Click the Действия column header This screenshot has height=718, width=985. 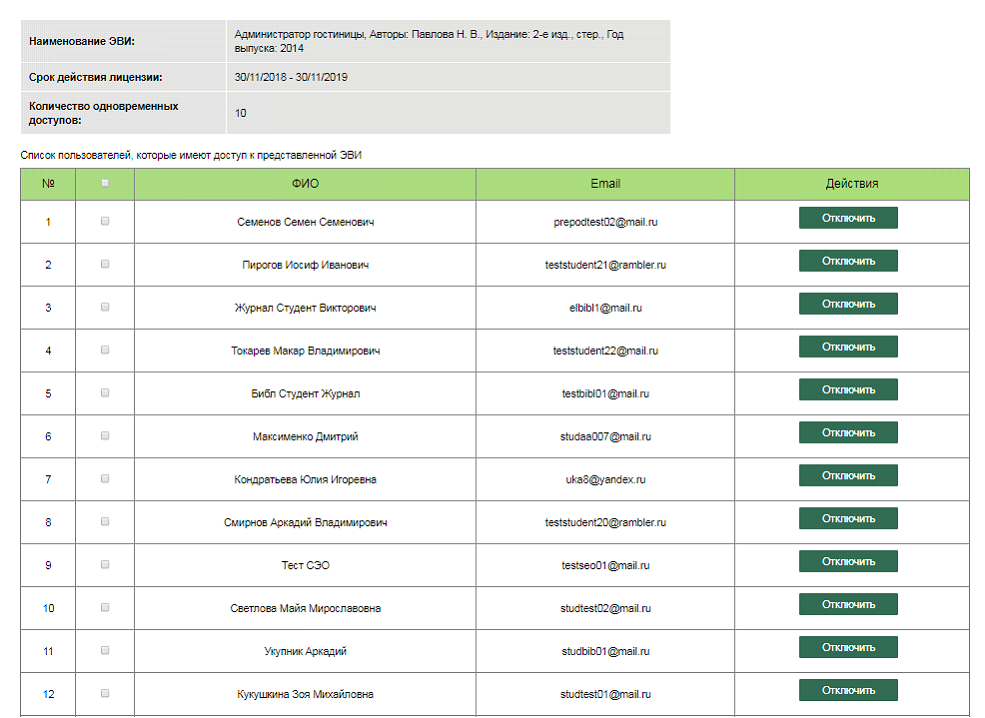(852, 184)
